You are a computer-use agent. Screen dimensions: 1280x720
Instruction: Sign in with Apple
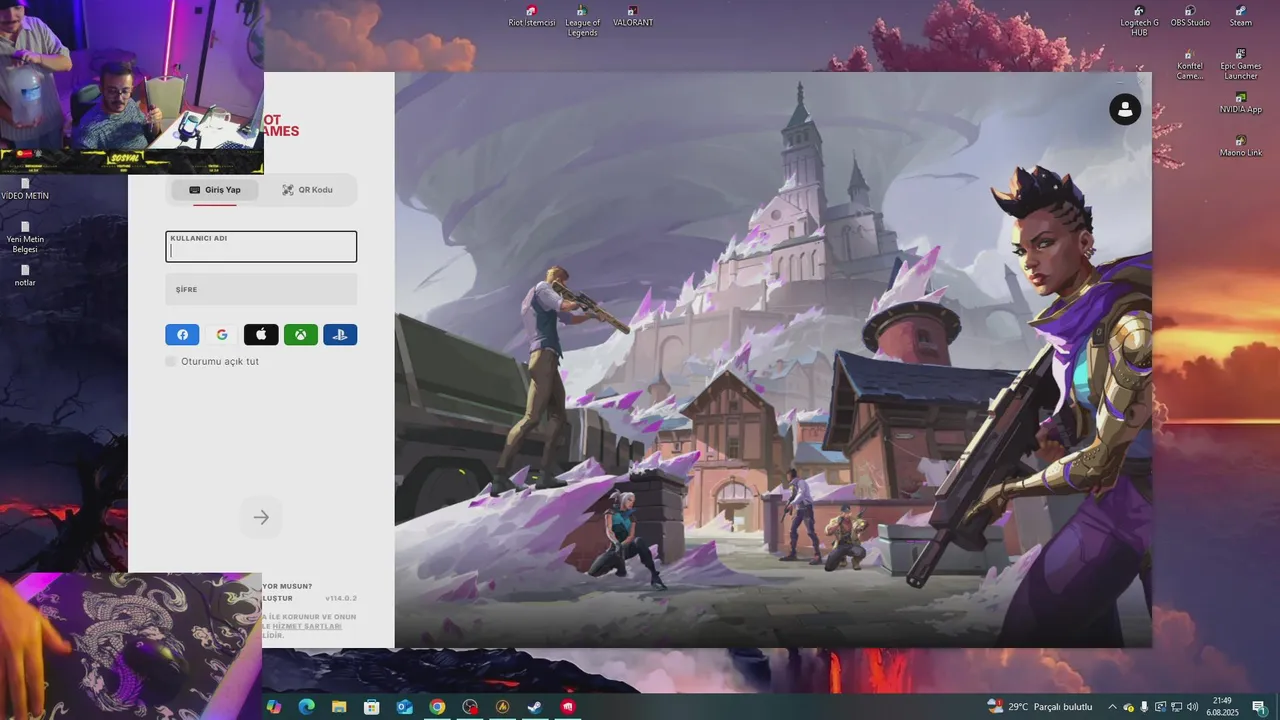261,335
